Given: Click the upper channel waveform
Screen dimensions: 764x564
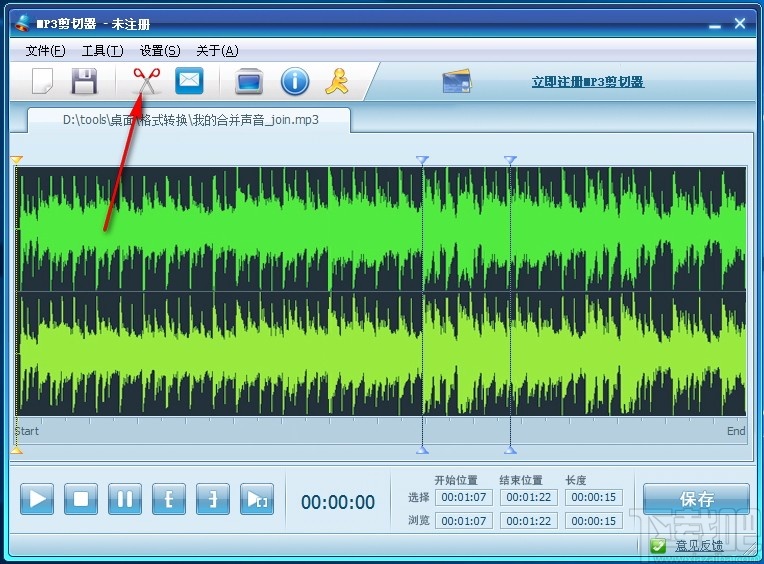Looking at the screenshot, I should (381, 229).
